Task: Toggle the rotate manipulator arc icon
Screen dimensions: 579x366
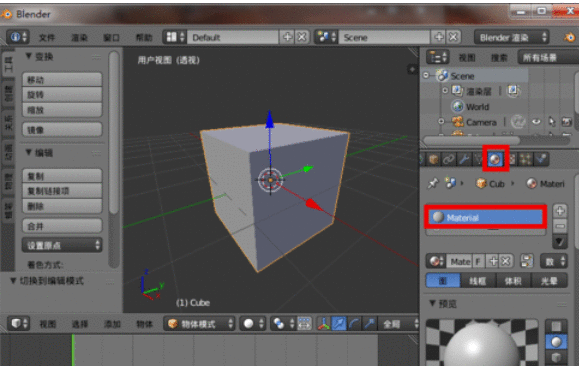Action: click(354, 324)
